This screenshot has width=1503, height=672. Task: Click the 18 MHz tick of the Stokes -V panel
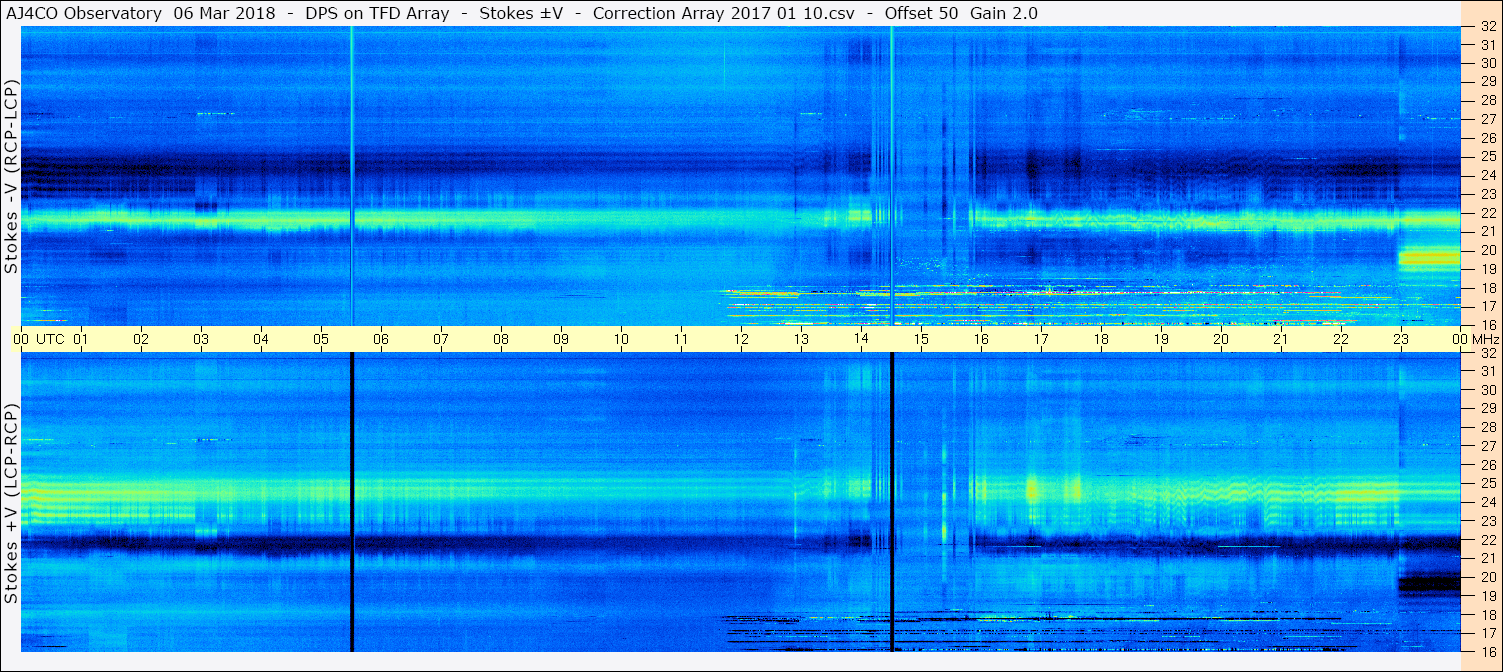1487,288
